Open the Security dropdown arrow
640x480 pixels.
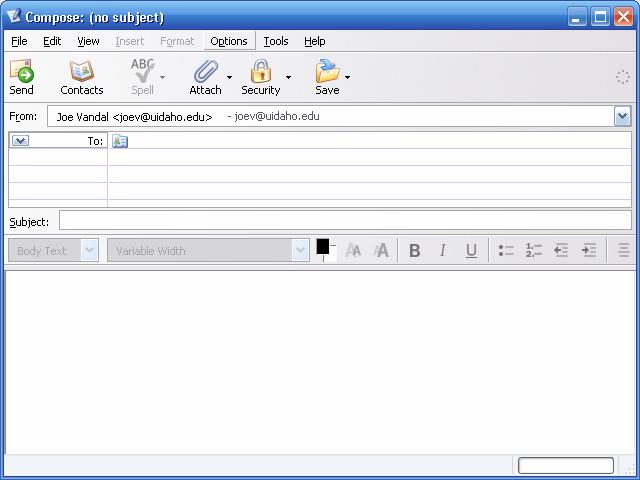pos(288,77)
